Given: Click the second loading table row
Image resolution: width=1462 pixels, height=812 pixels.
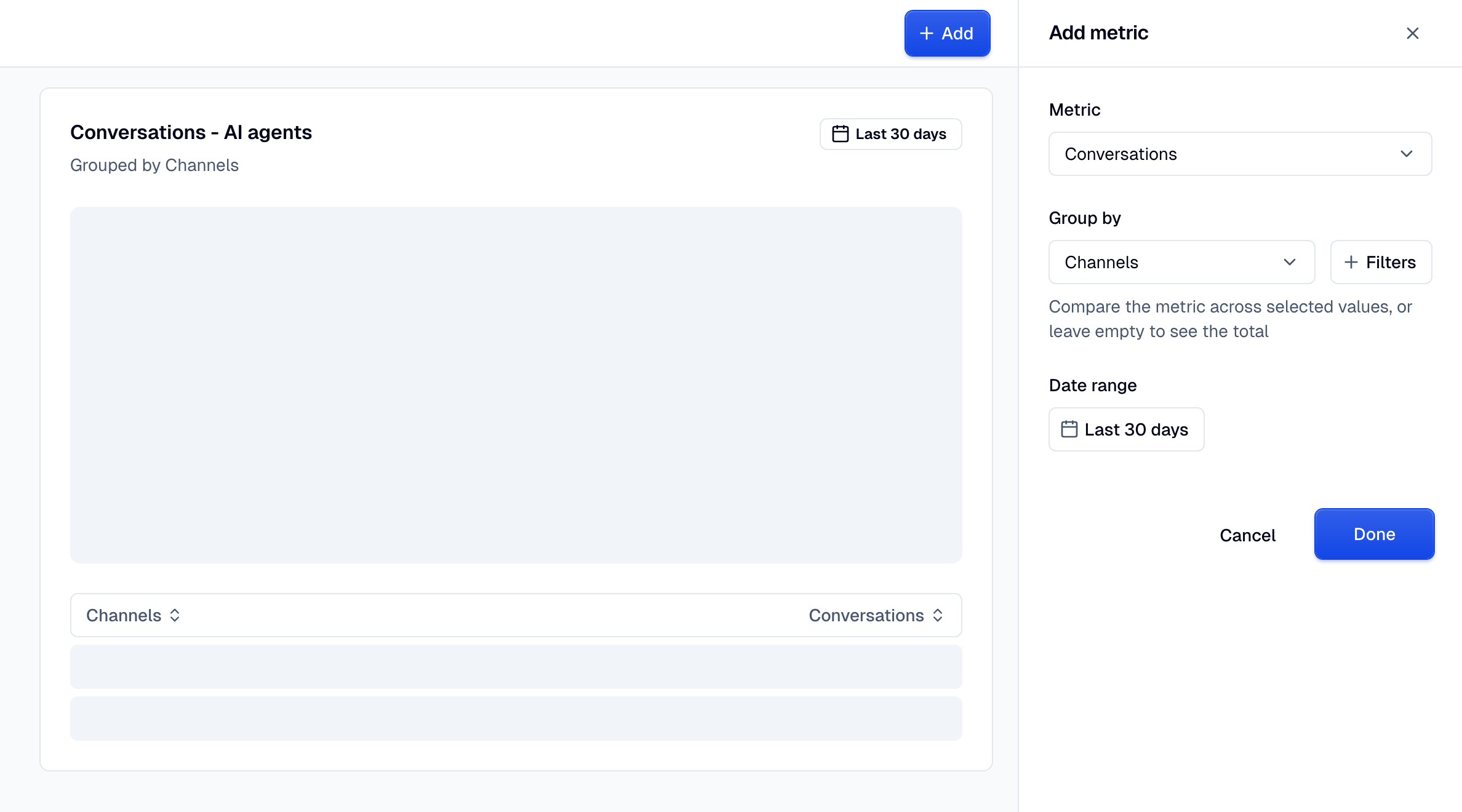Looking at the screenshot, I should [516, 718].
